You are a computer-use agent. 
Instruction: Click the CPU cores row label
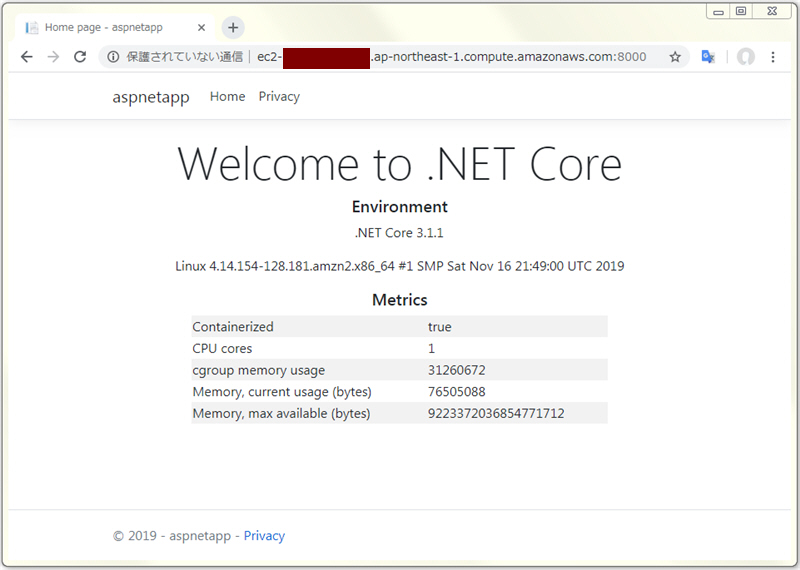pos(222,349)
